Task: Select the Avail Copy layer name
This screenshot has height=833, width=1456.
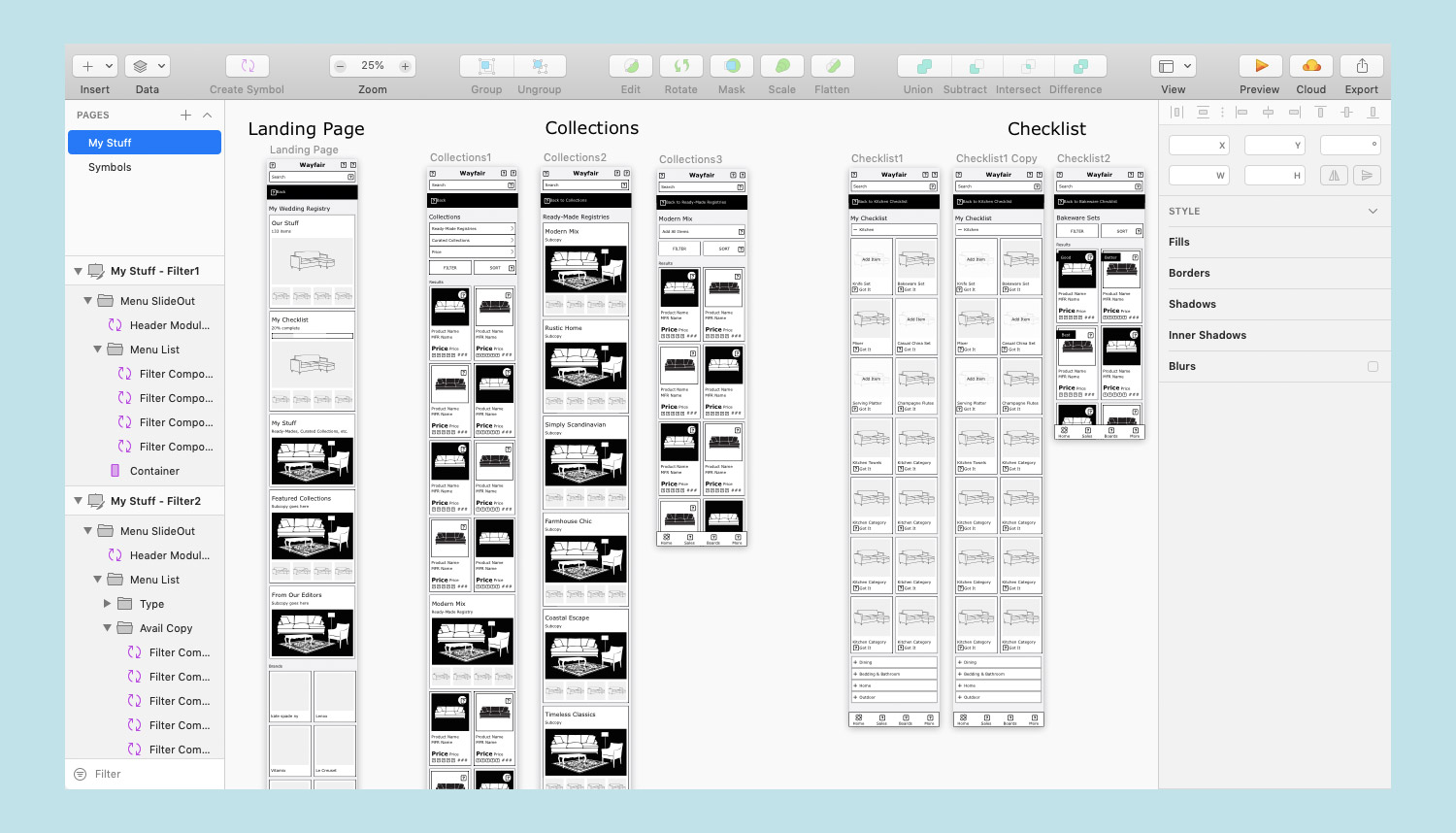Action: [x=166, y=628]
